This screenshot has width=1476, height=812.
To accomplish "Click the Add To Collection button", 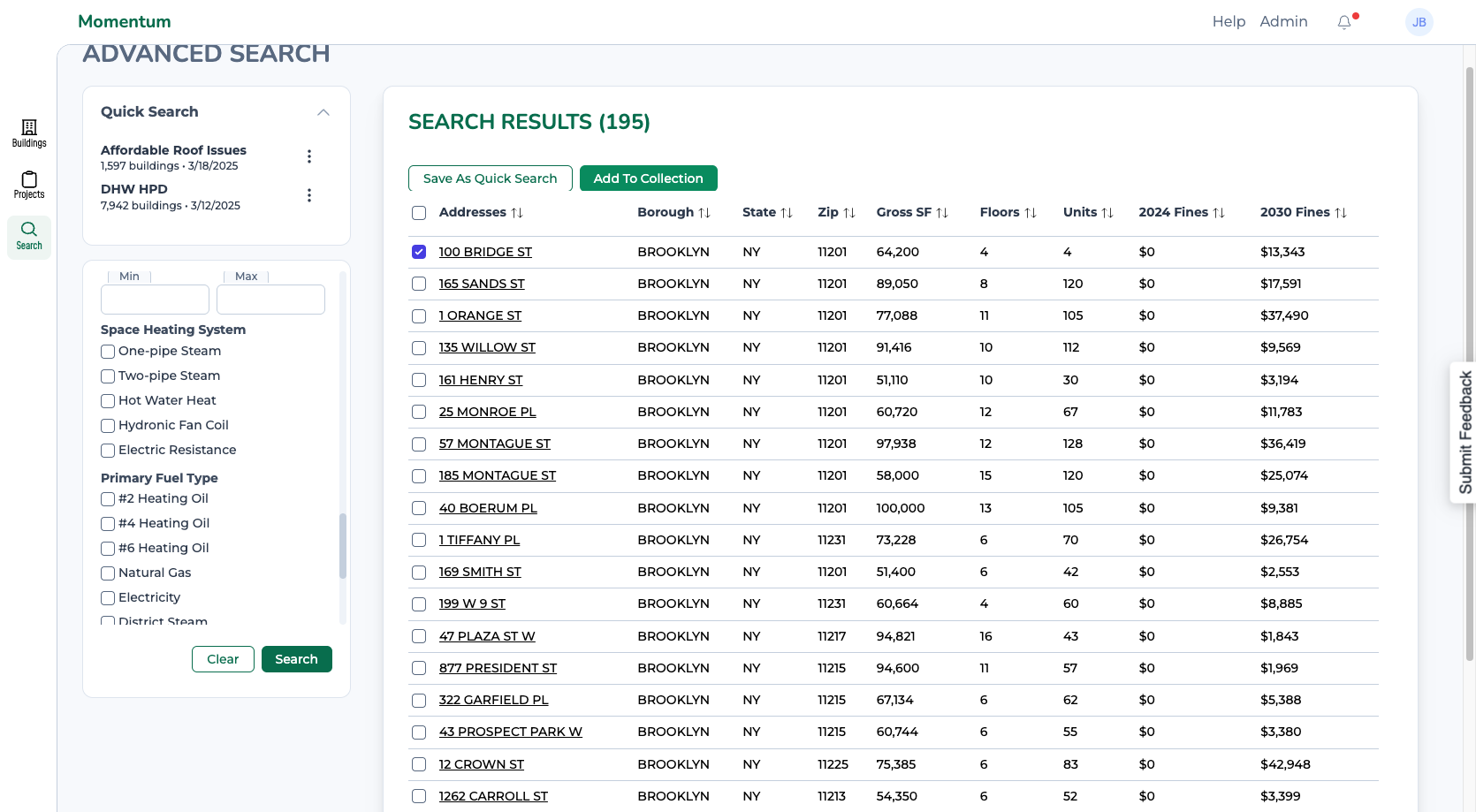I will (649, 178).
